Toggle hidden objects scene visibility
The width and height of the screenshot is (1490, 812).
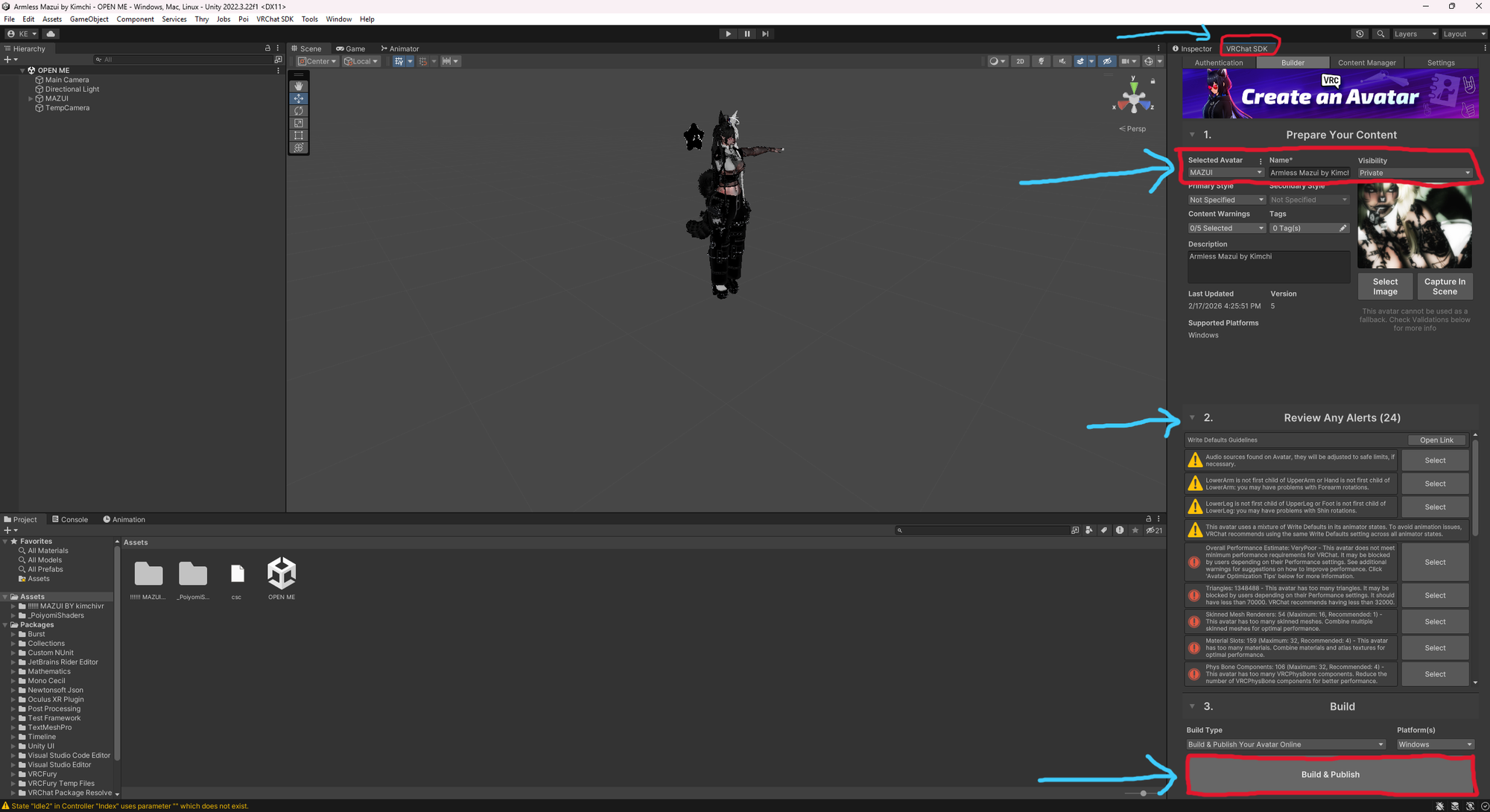coord(1107,62)
